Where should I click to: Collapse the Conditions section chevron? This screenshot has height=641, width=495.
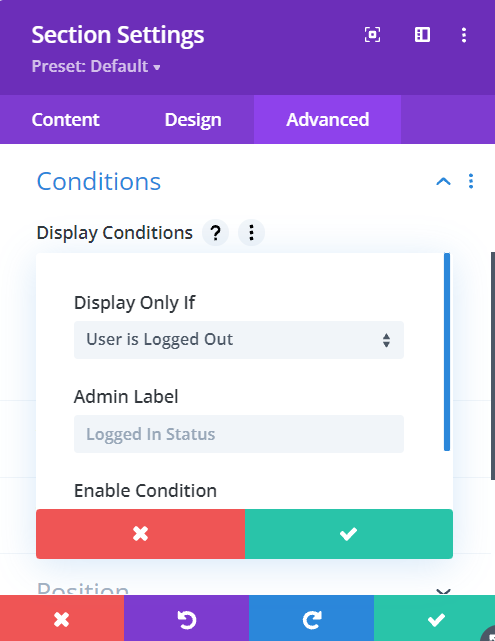pos(443,181)
